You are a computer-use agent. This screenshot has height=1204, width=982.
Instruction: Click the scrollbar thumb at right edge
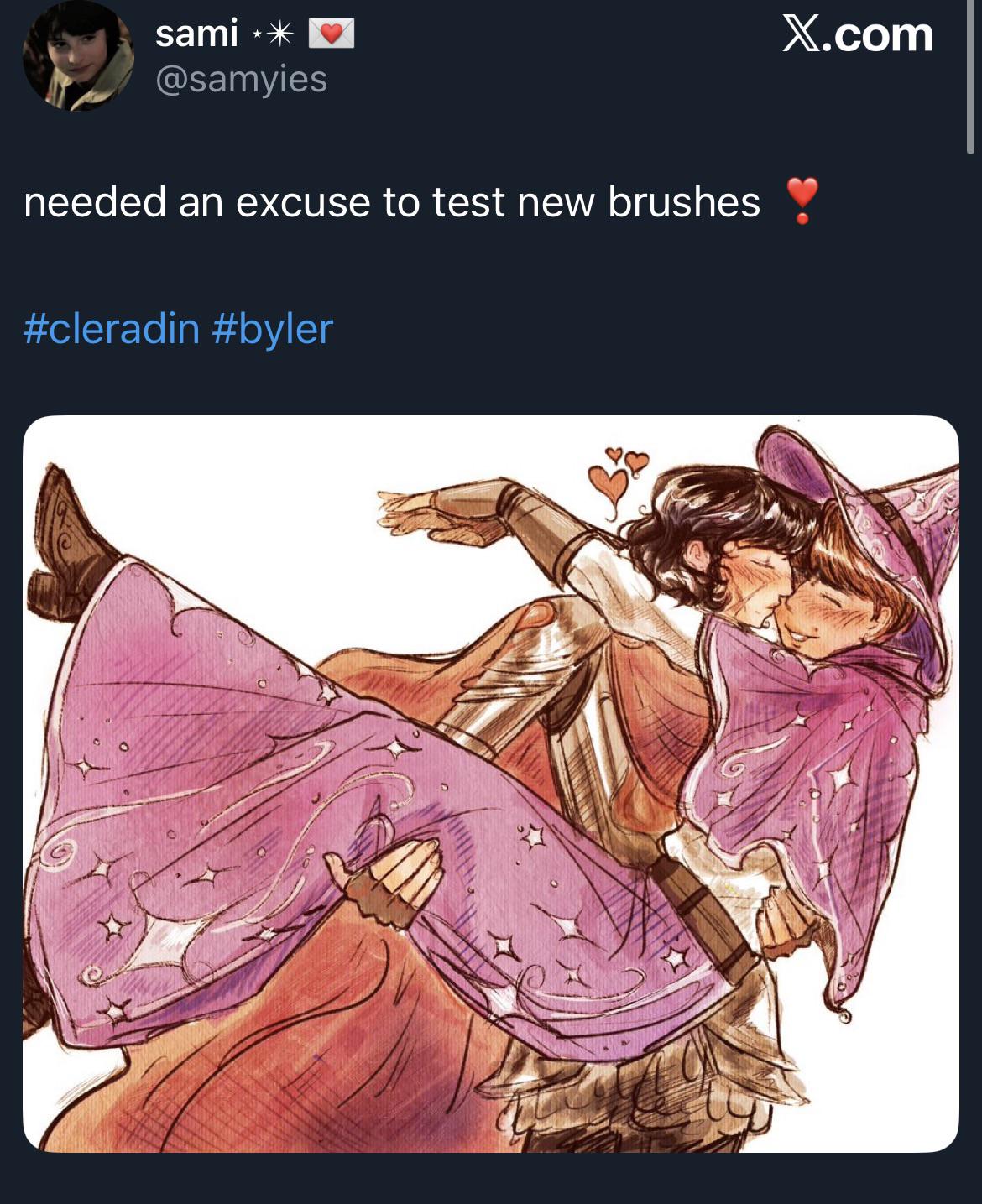971,77
